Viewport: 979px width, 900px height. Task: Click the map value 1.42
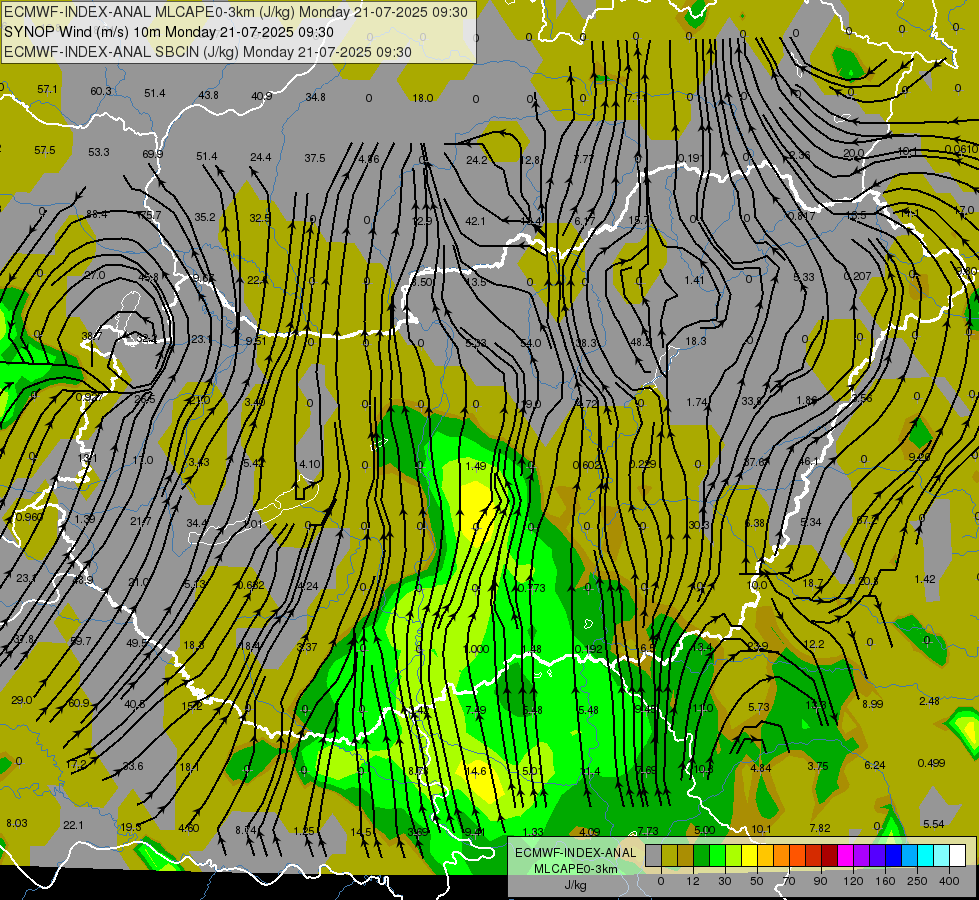925,579
